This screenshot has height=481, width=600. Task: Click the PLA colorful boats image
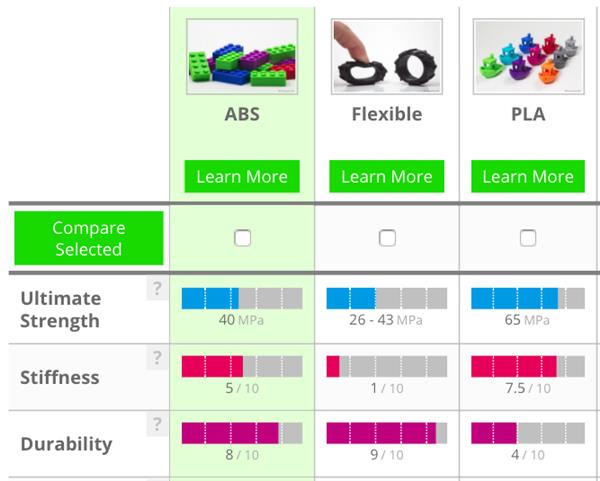pyautogui.click(x=528, y=58)
